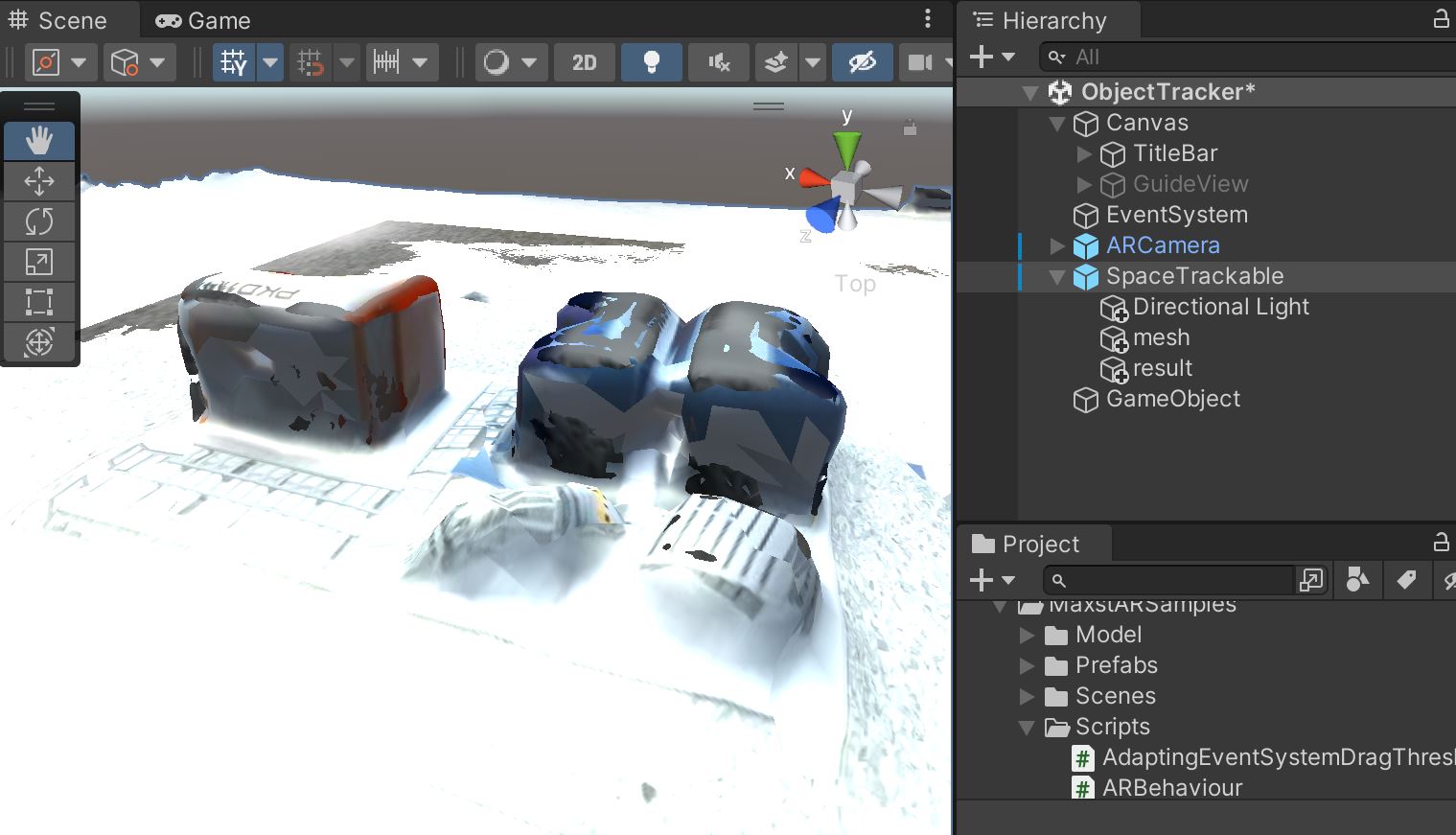Click plus button to create asset in Project

pos(982,580)
